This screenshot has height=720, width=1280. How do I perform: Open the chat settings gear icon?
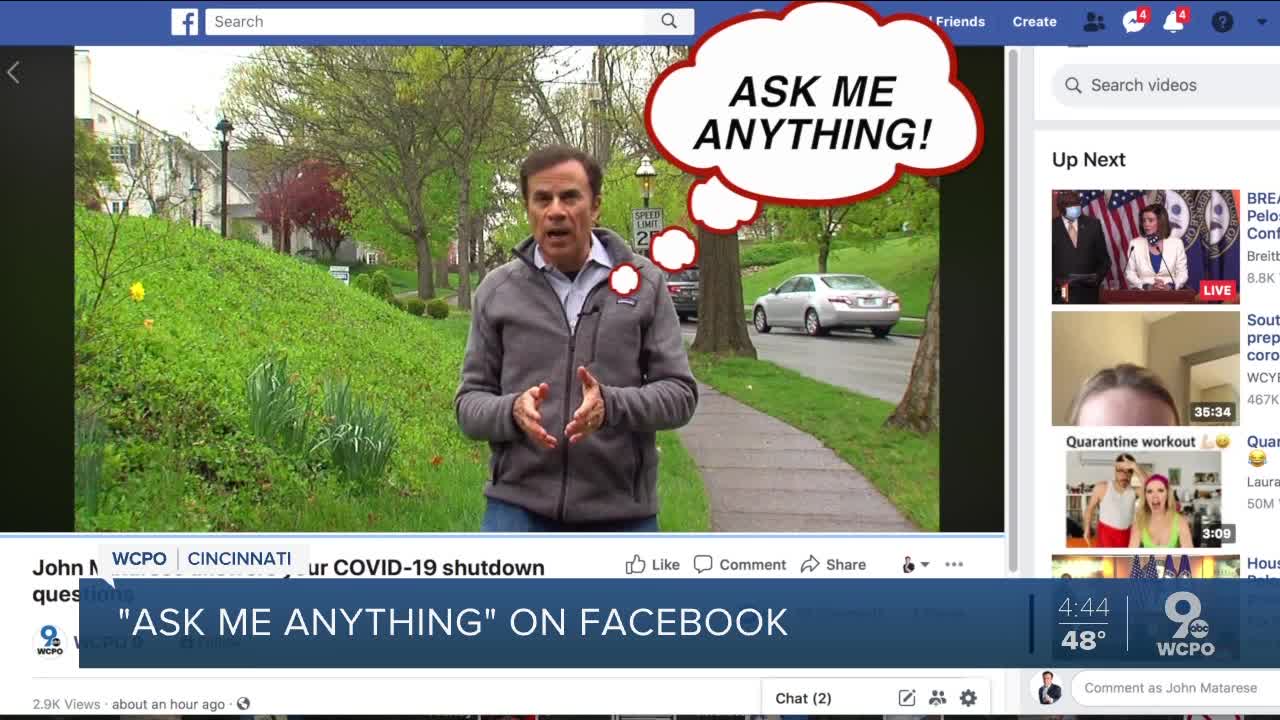click(x=968, y=698)
